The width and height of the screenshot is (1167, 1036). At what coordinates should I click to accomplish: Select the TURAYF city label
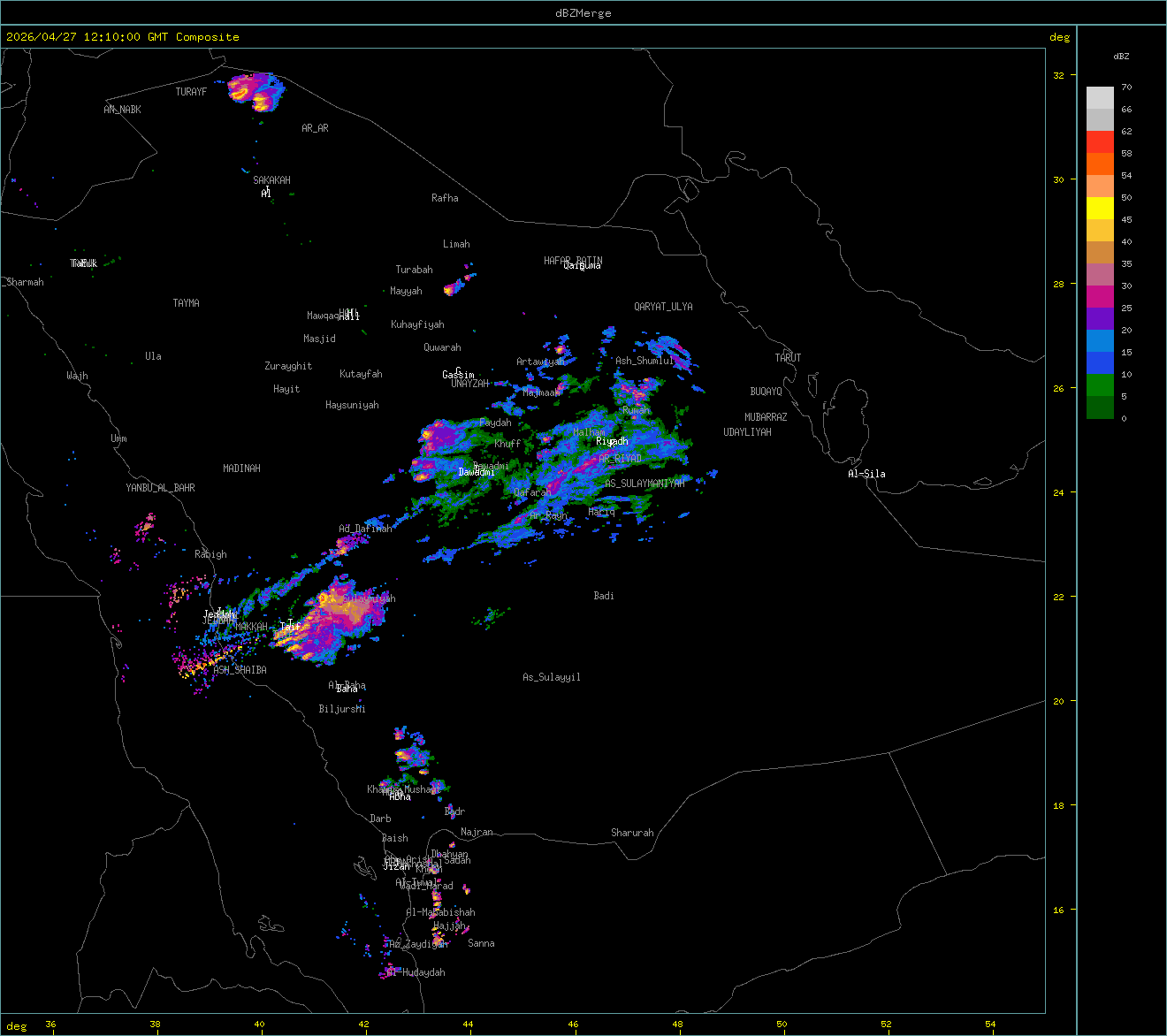[191, 92]
